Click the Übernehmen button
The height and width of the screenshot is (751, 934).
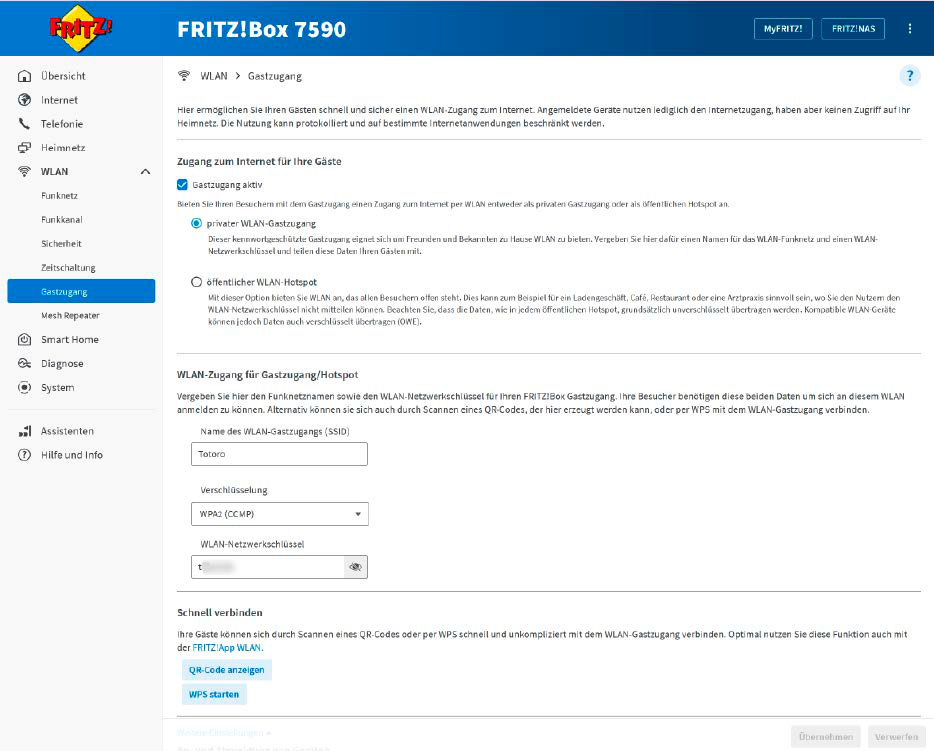click(826, 737)
